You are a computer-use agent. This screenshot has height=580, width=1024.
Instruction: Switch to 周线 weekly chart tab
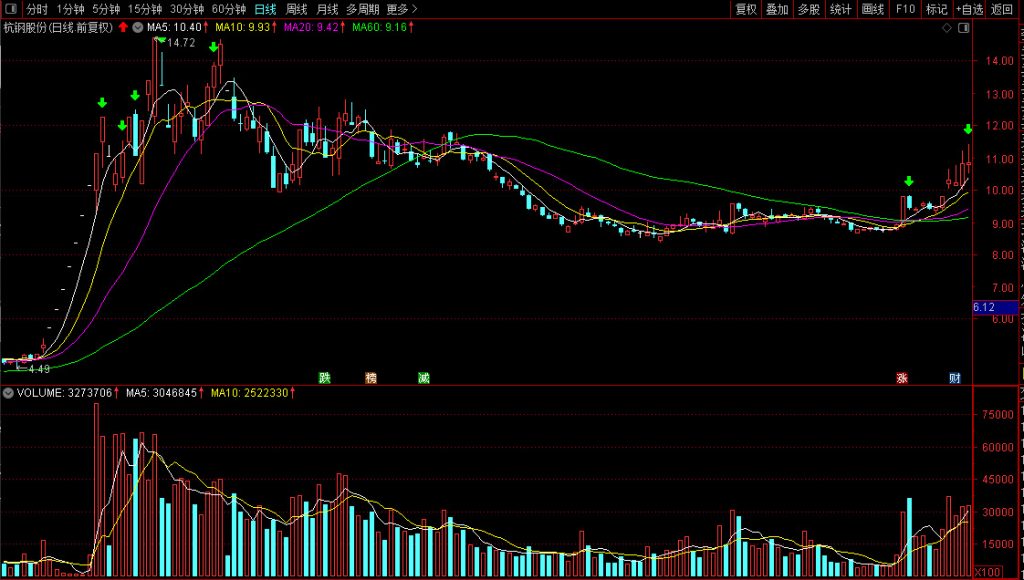point(297,9)
